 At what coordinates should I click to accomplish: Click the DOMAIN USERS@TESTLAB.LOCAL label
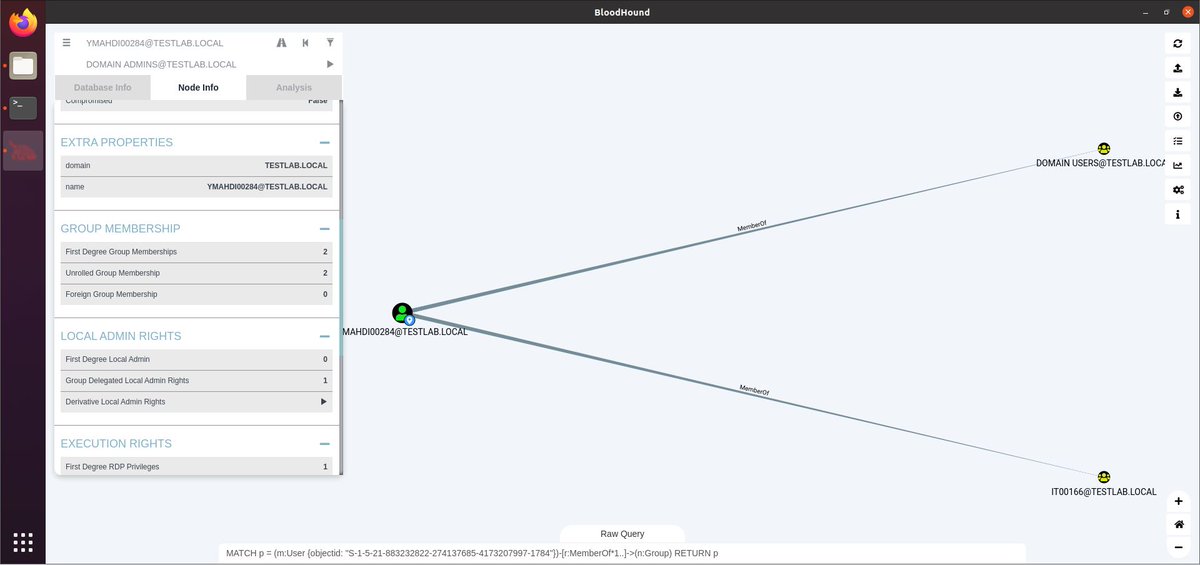pos(1103,163)
